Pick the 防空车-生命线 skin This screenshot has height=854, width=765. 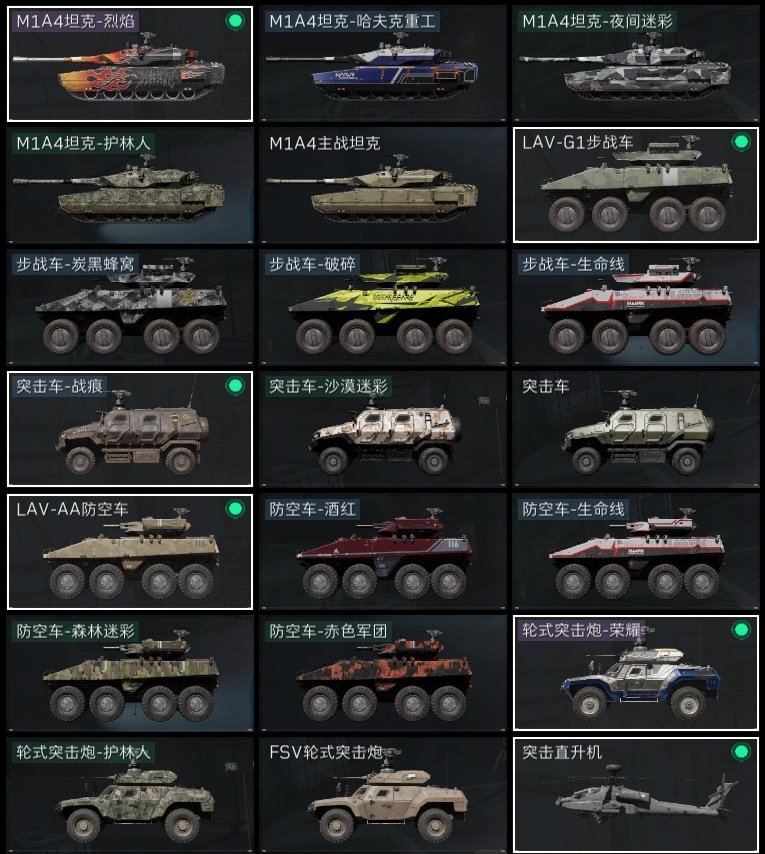coord(636,551)
